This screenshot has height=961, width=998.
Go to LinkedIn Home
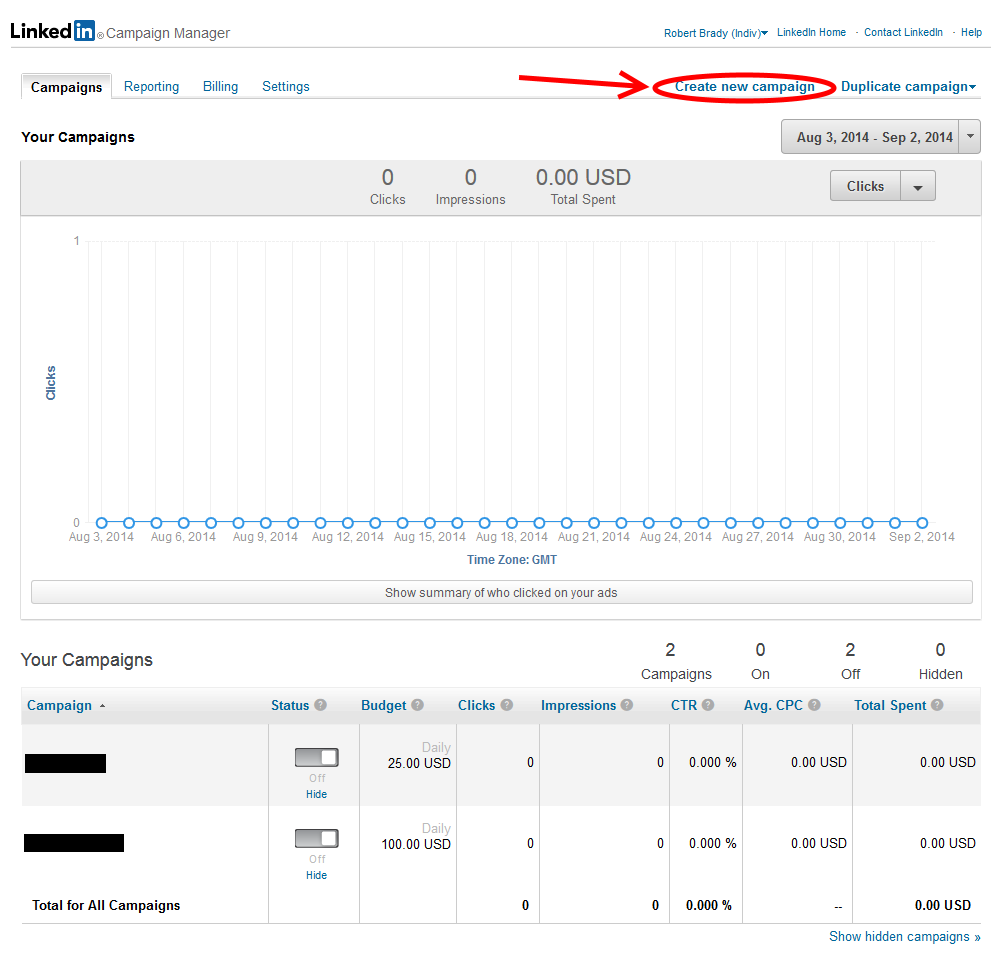(812, 32)
